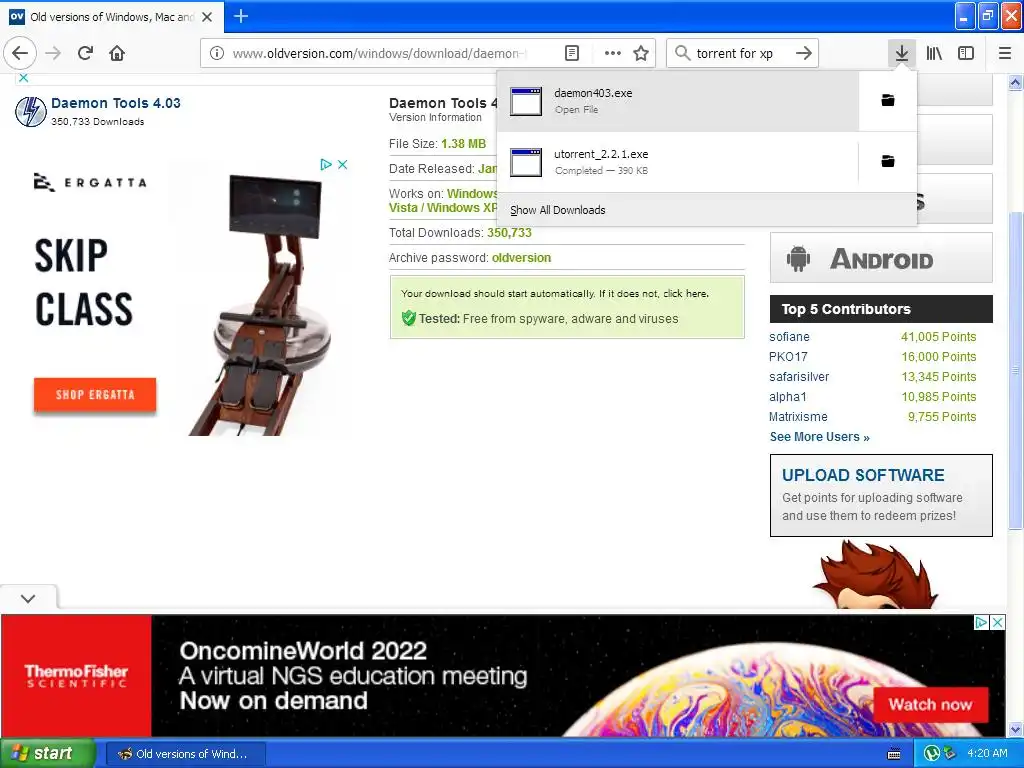Open AdChoices on the Ergatta ad
This screenshot has width=1024, height=768.
click(x=326, y=165)
